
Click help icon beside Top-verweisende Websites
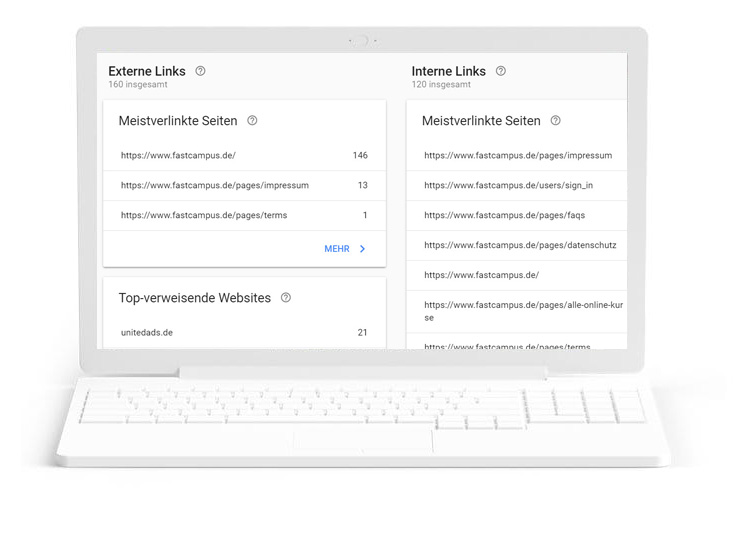(x=286, y=298)
